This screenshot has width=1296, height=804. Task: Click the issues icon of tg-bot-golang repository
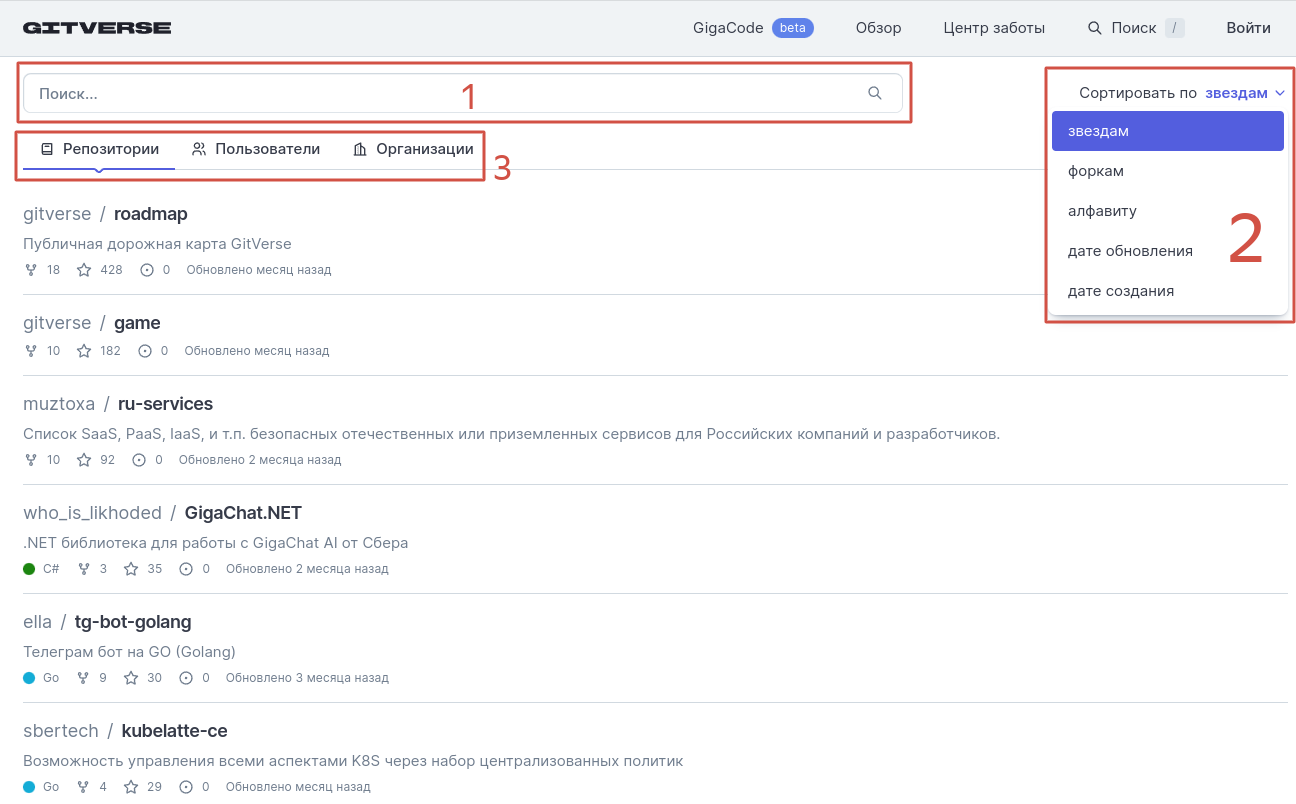(187, 678)
